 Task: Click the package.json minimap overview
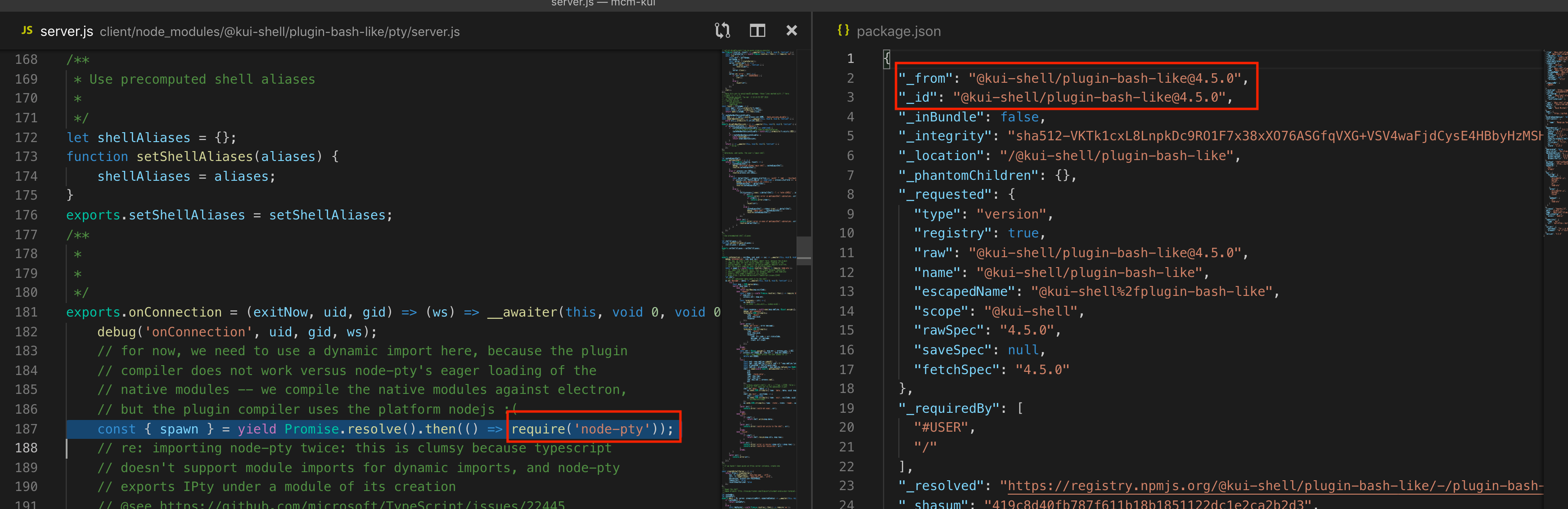[1555, 143]
